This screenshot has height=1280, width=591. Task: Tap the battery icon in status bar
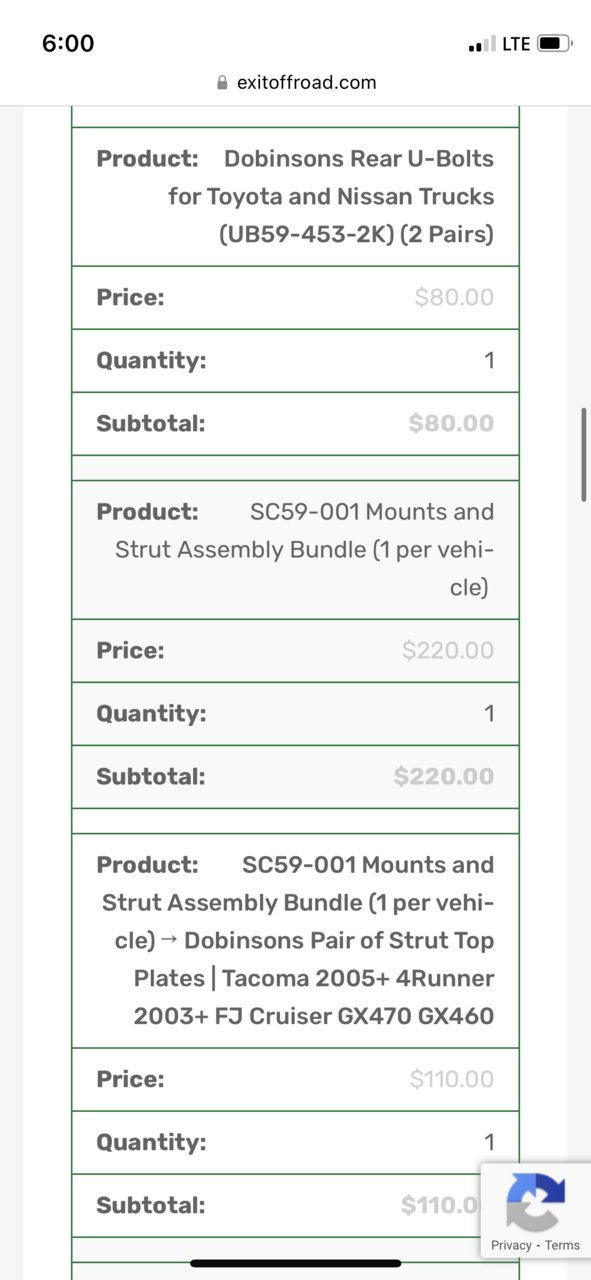[x=554, y=44]
